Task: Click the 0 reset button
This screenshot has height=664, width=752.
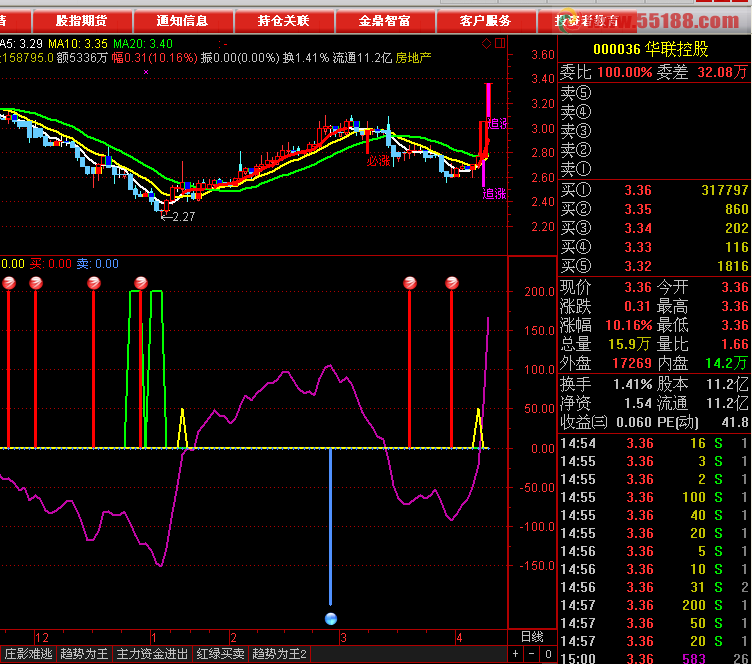Action: [548, 654]
